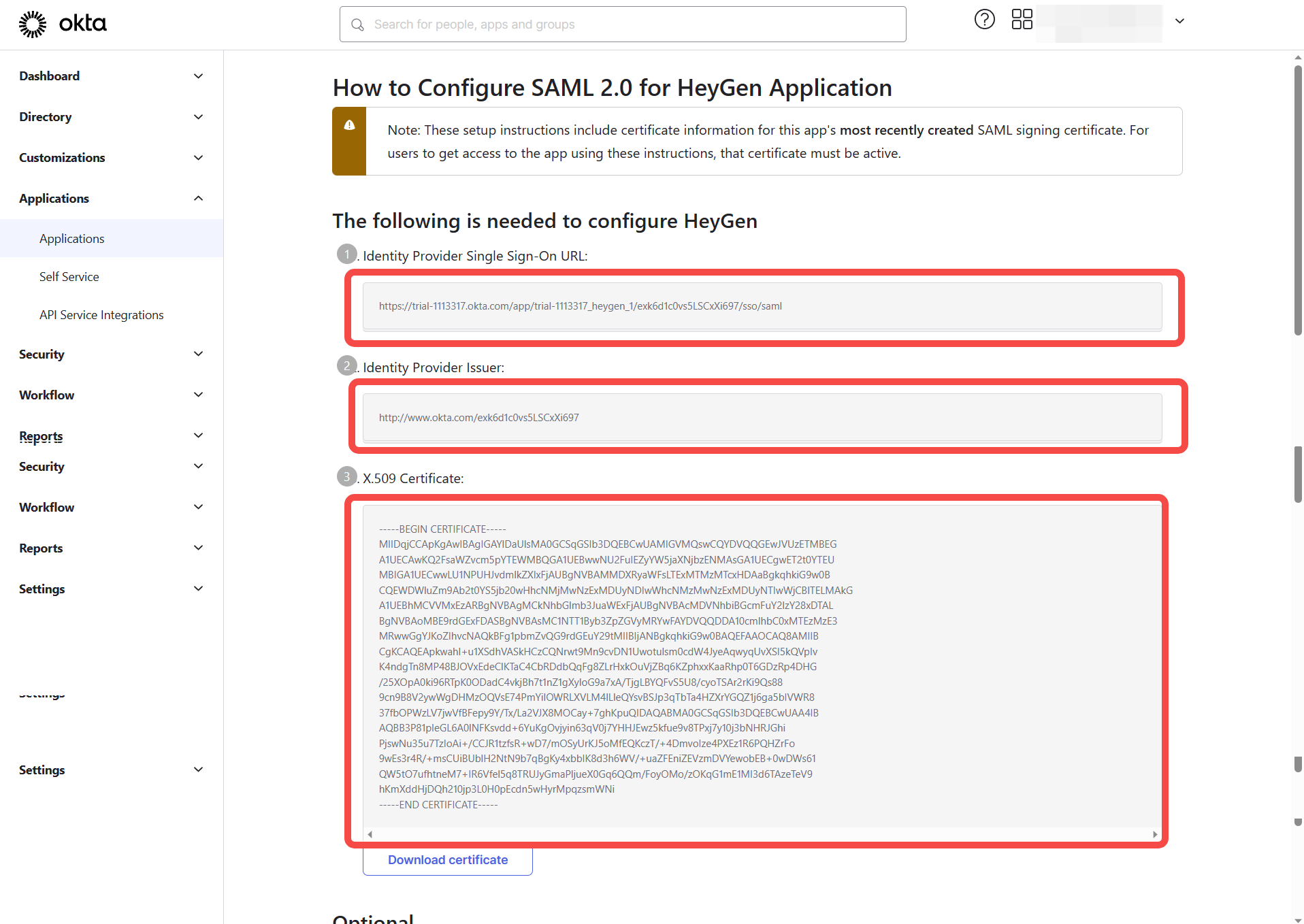Image resolution: width=1304 pixels, height=924 pixels.
Task: Click the Identity Provider Issuer URL field
Action: pyautogui.click(x=762, y=418)
